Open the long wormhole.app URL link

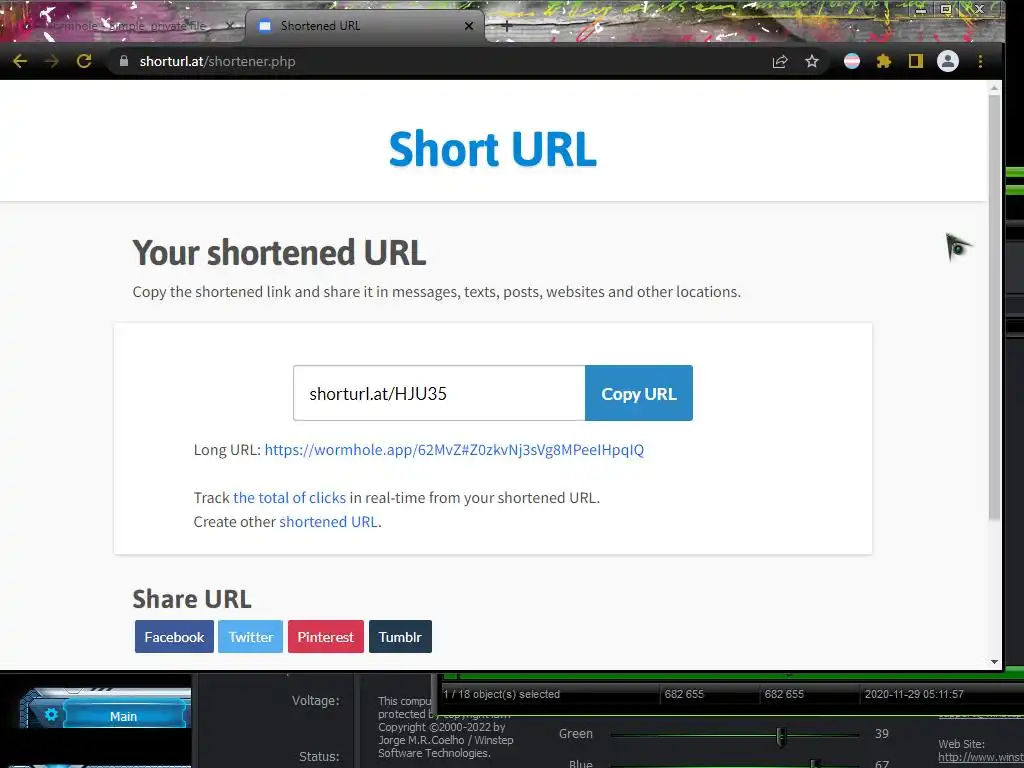(454, 449)
